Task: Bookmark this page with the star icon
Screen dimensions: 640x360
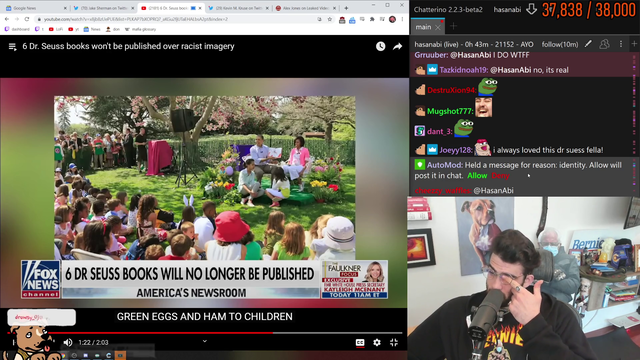Action: [329, 19]
